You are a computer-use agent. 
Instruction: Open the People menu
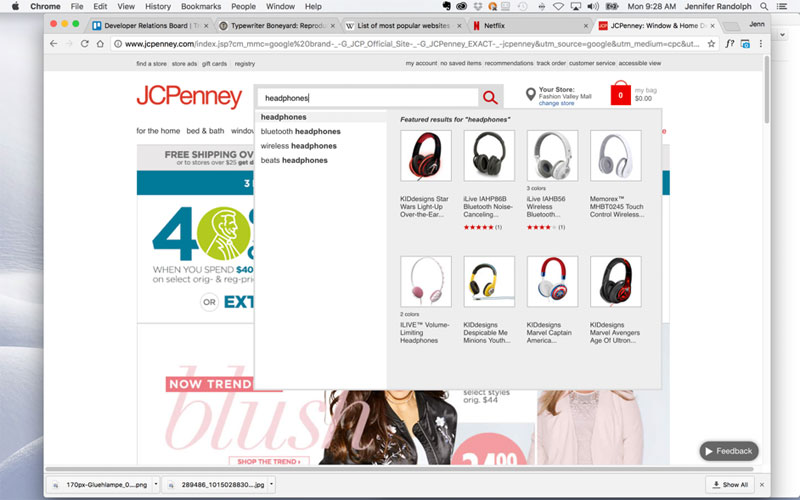pos(243,6)
